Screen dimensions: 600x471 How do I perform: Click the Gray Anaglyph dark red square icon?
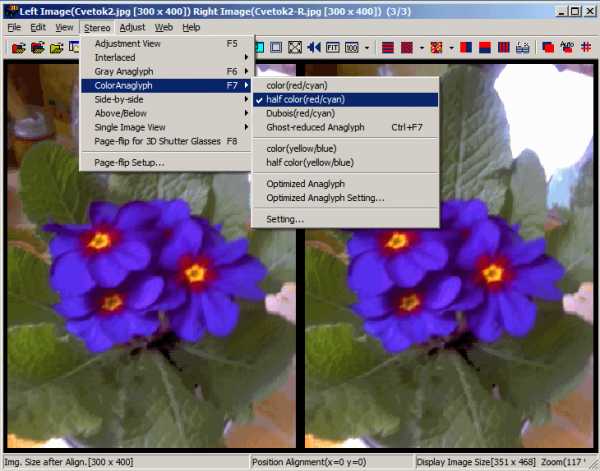[x=406, y=47]
